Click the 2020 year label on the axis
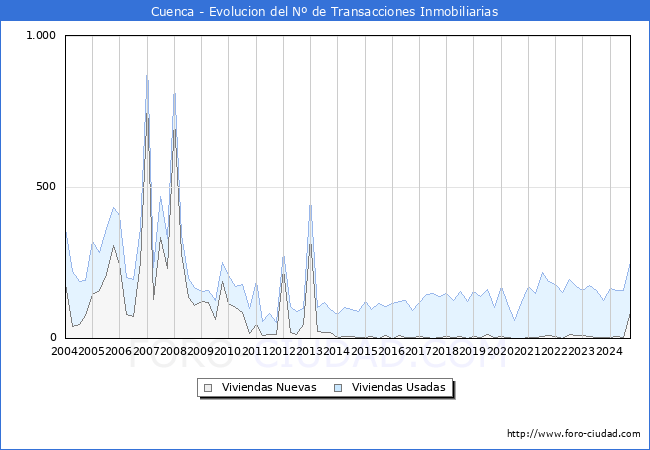 [x=500, y=351]
